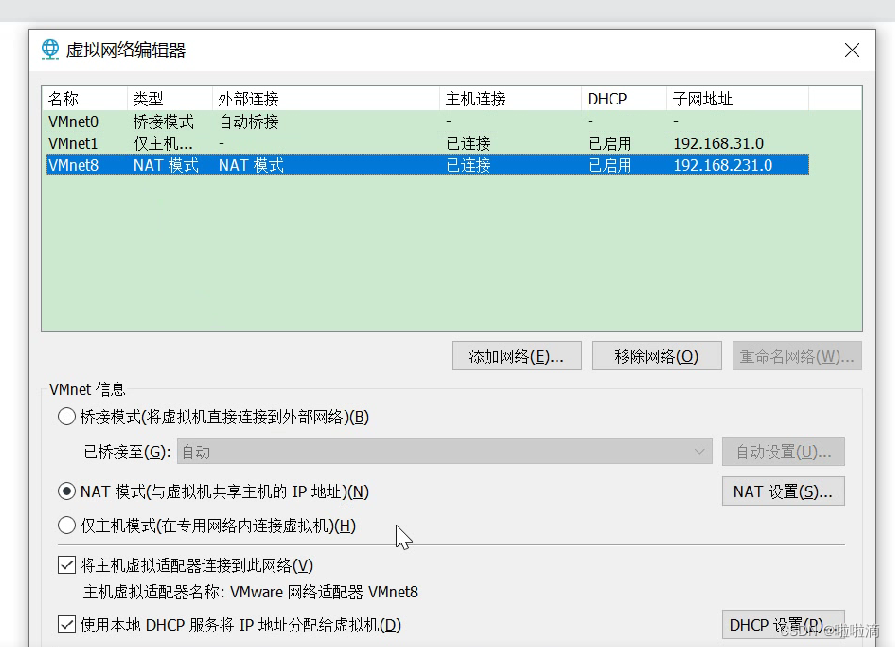The height and width of the screenshot is (647, 895).
Task: Click subnet address 192.168.231.0
Action: click(x=723, y=165)
